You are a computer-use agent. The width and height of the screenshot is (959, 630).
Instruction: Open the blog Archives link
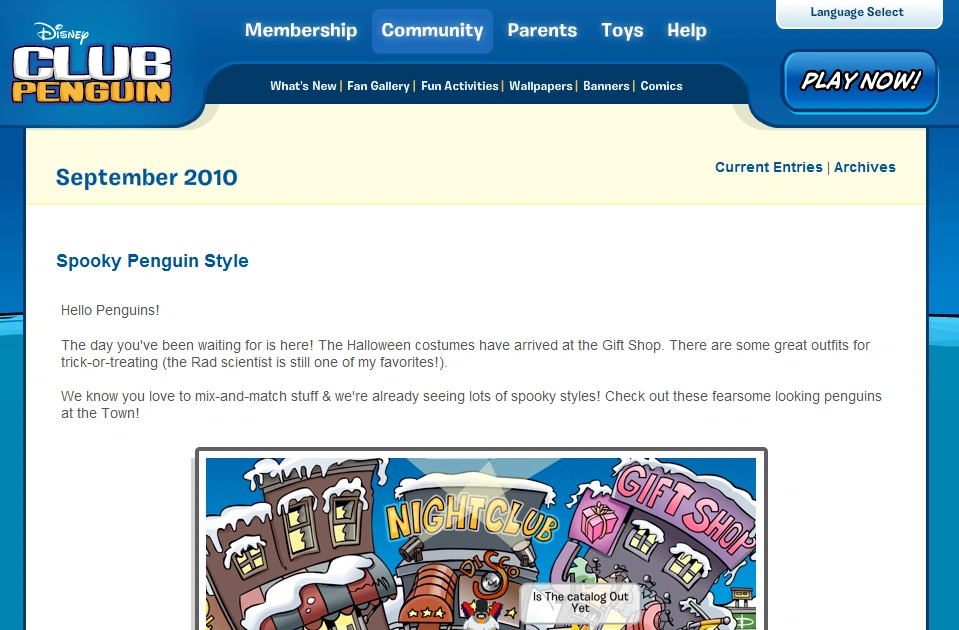(864, 167)
